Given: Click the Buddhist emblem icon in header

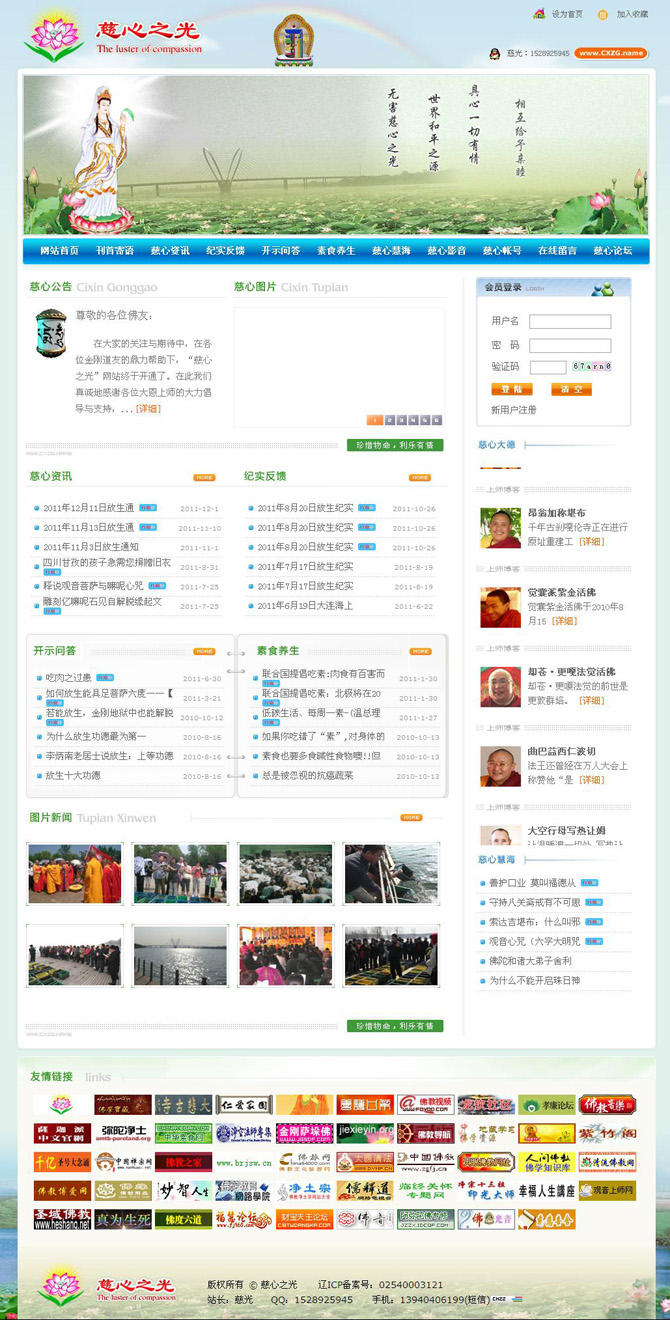Looking at the screenshot, I should 293,40.
